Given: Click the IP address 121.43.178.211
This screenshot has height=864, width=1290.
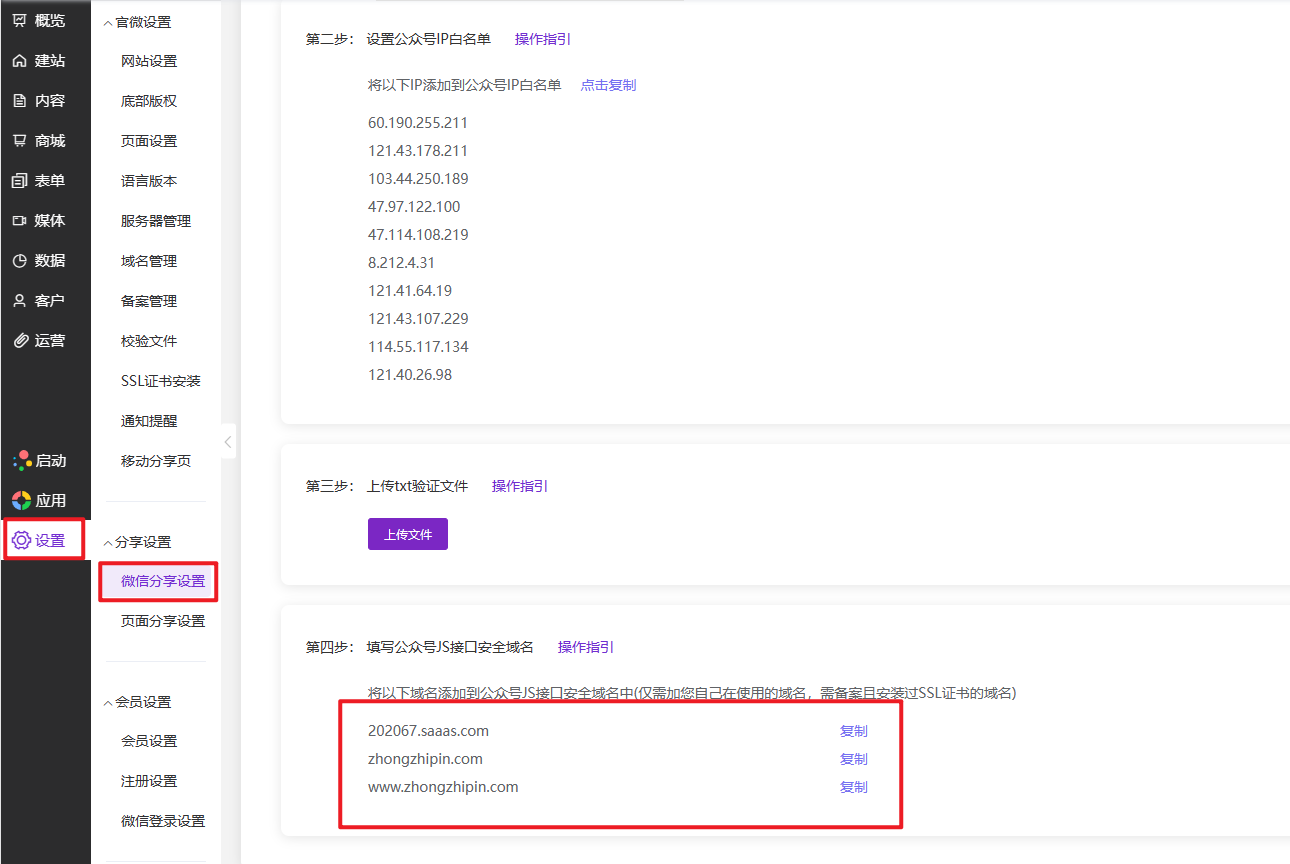Looking at the screenshot, I should 418,151.
